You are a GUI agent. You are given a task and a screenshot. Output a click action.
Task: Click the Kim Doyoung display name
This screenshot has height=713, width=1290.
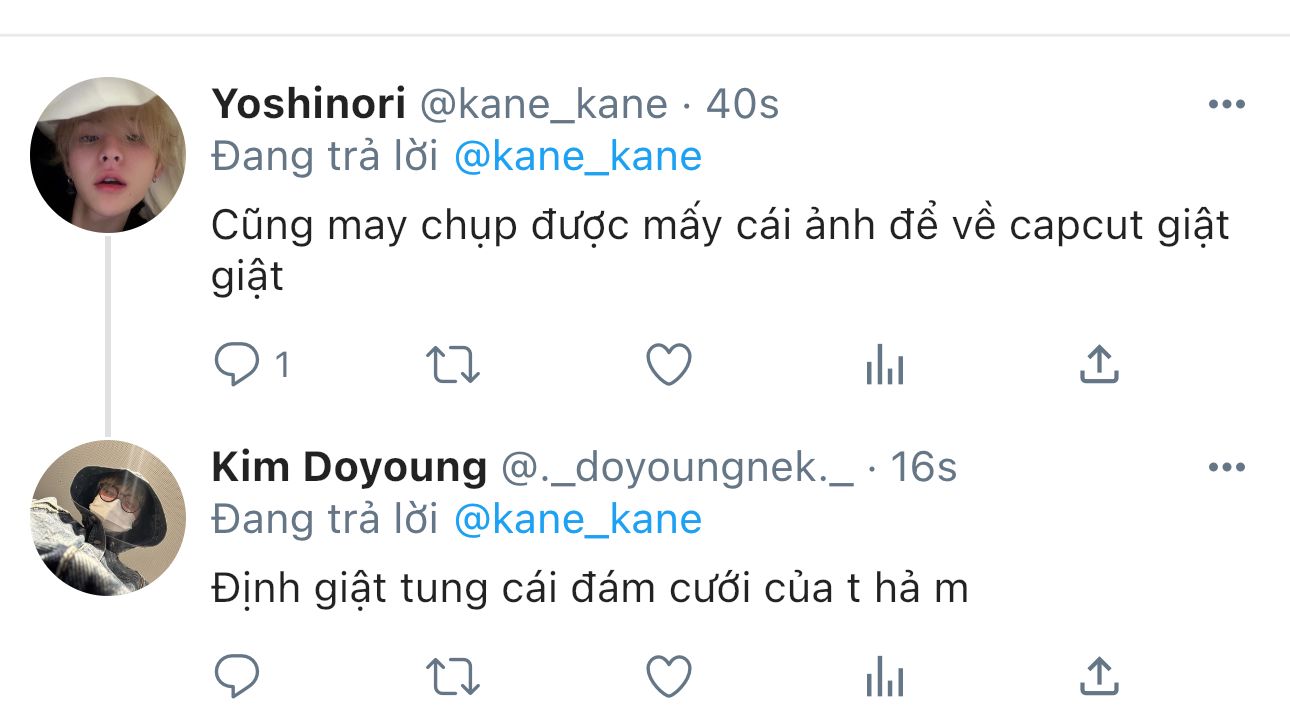click(349, 467)
